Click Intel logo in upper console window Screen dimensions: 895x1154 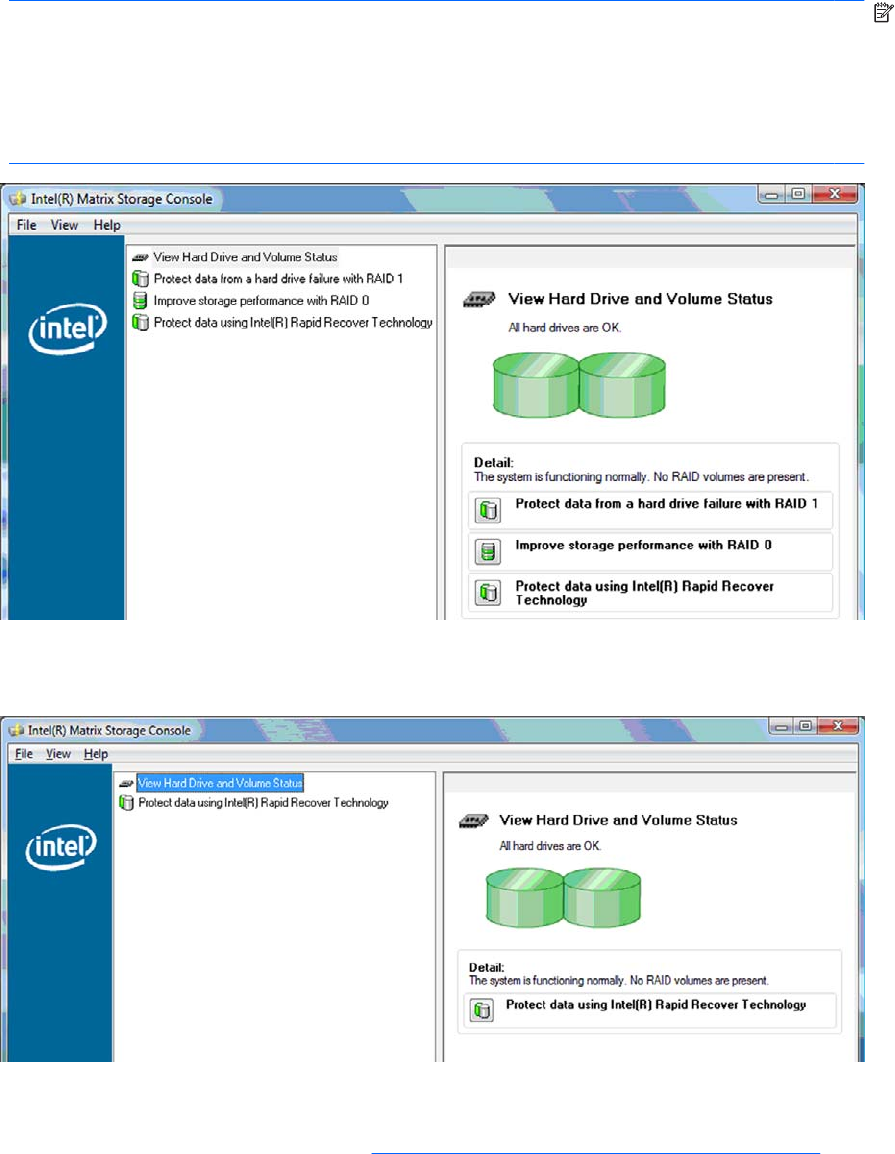click(x=67, y=329)
